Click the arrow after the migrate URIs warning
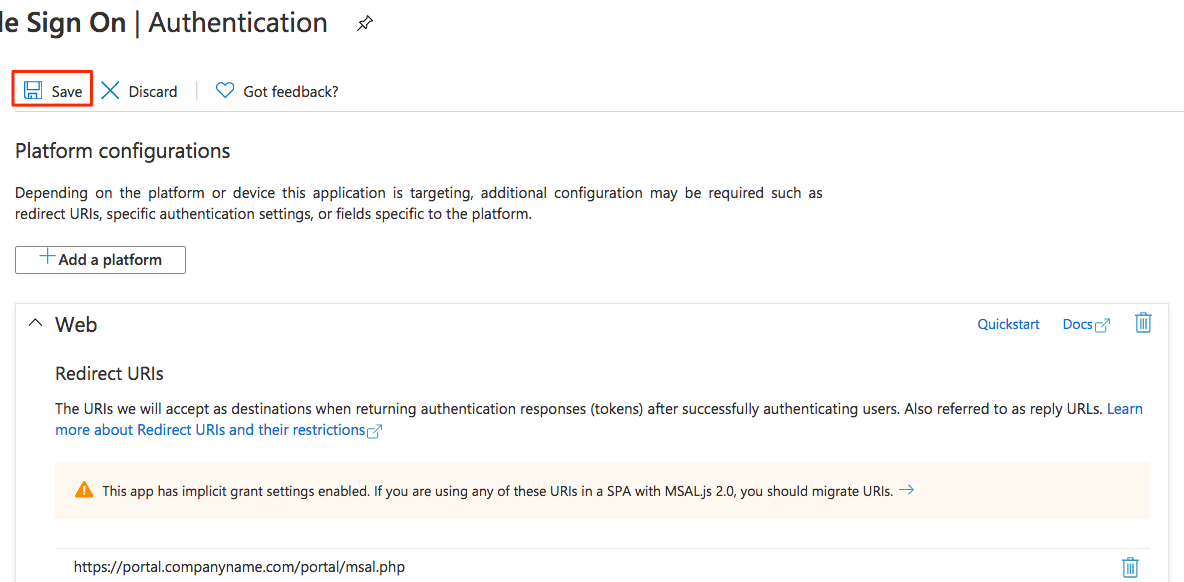This screenshot has height=582, width=1184. (906, 491)
